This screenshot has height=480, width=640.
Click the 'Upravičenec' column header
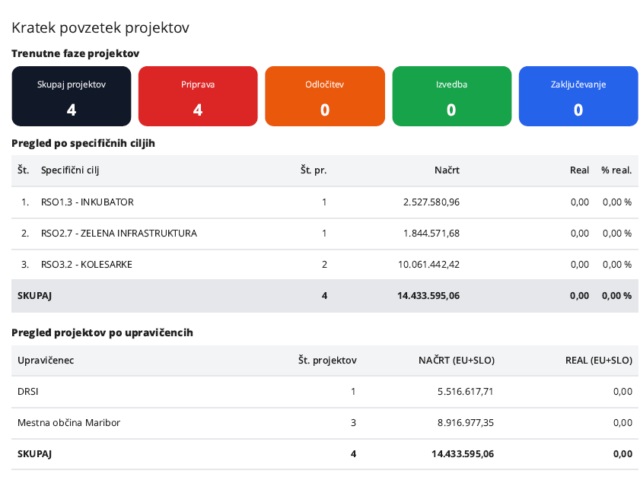tap(46, 360)
